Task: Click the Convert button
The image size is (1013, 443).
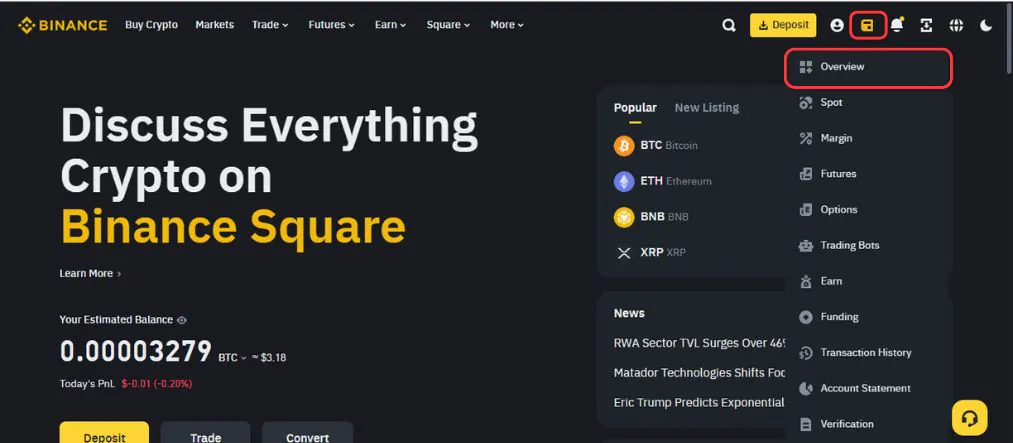Action: pos(308,433)
